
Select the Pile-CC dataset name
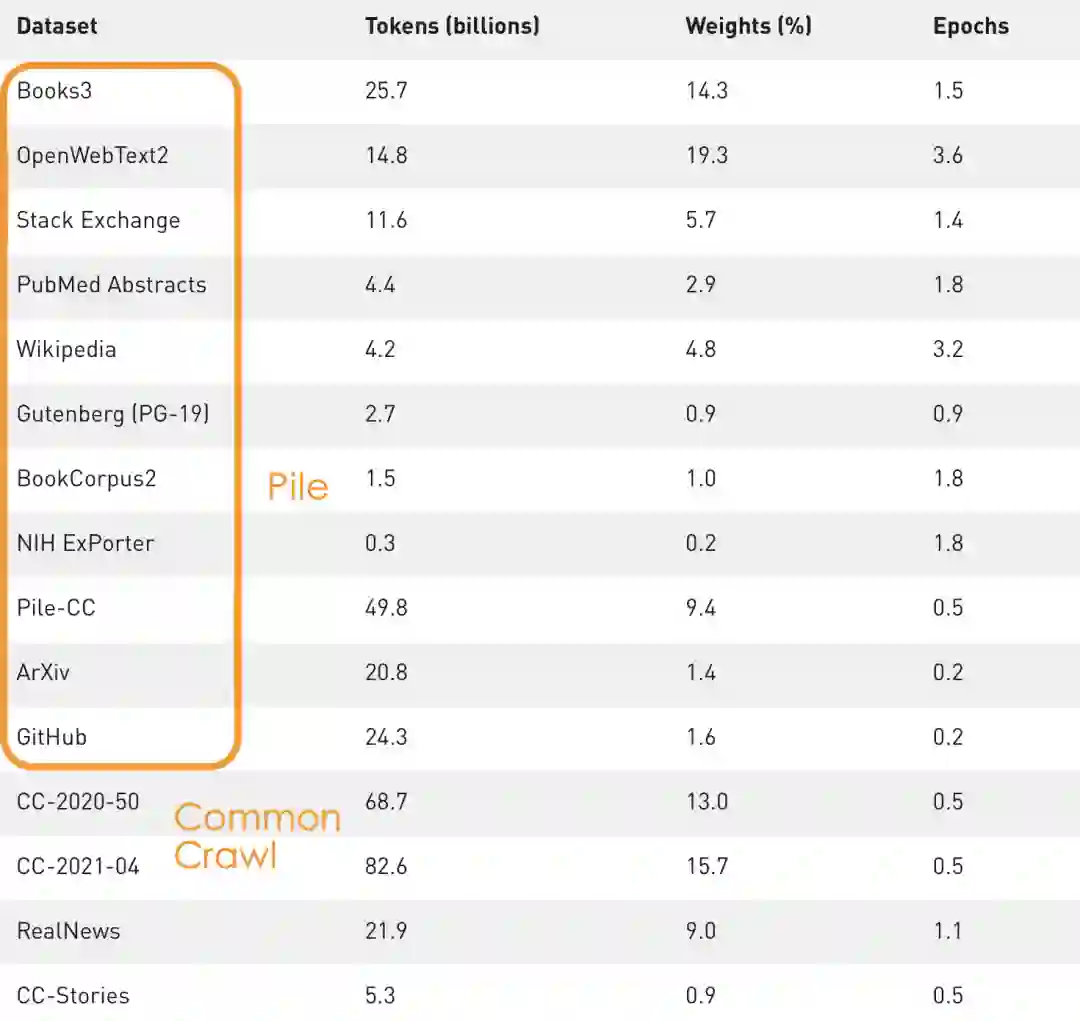(56, 608)
